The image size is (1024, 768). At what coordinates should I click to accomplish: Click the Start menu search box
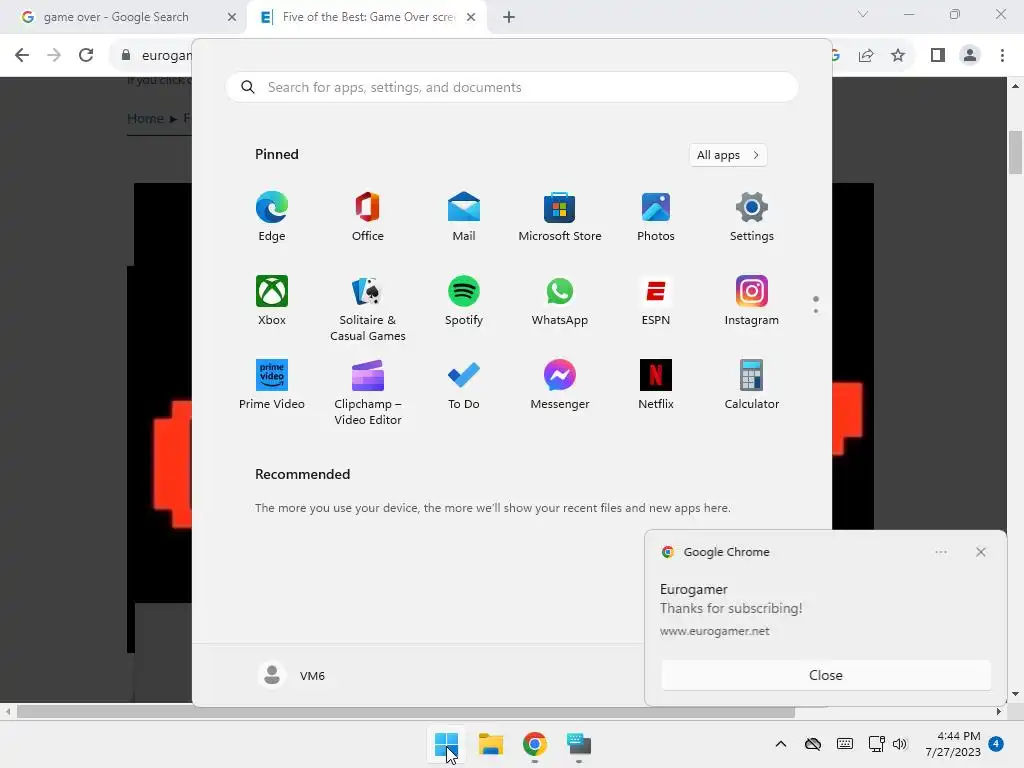pyautogui.click(x=512, y=88)
